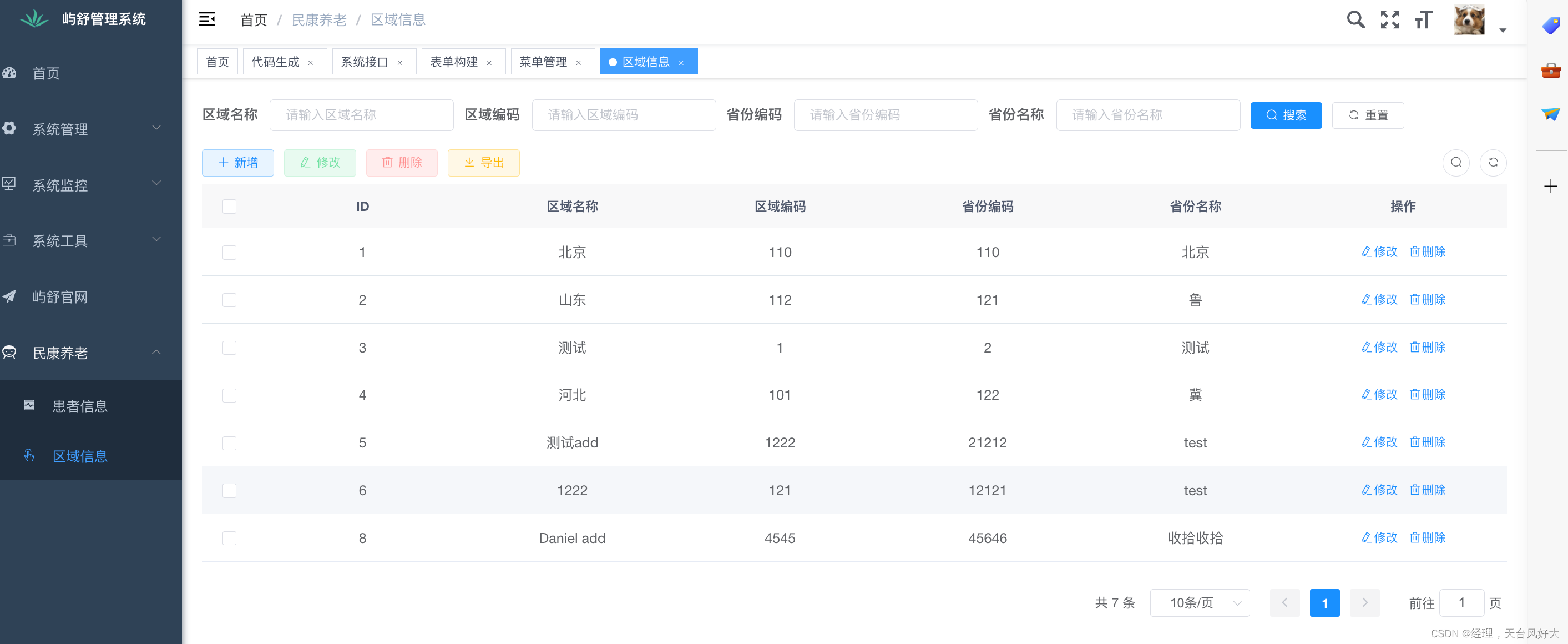
Task: Click the 省份编码 input field
Action: tap(886, 114)
